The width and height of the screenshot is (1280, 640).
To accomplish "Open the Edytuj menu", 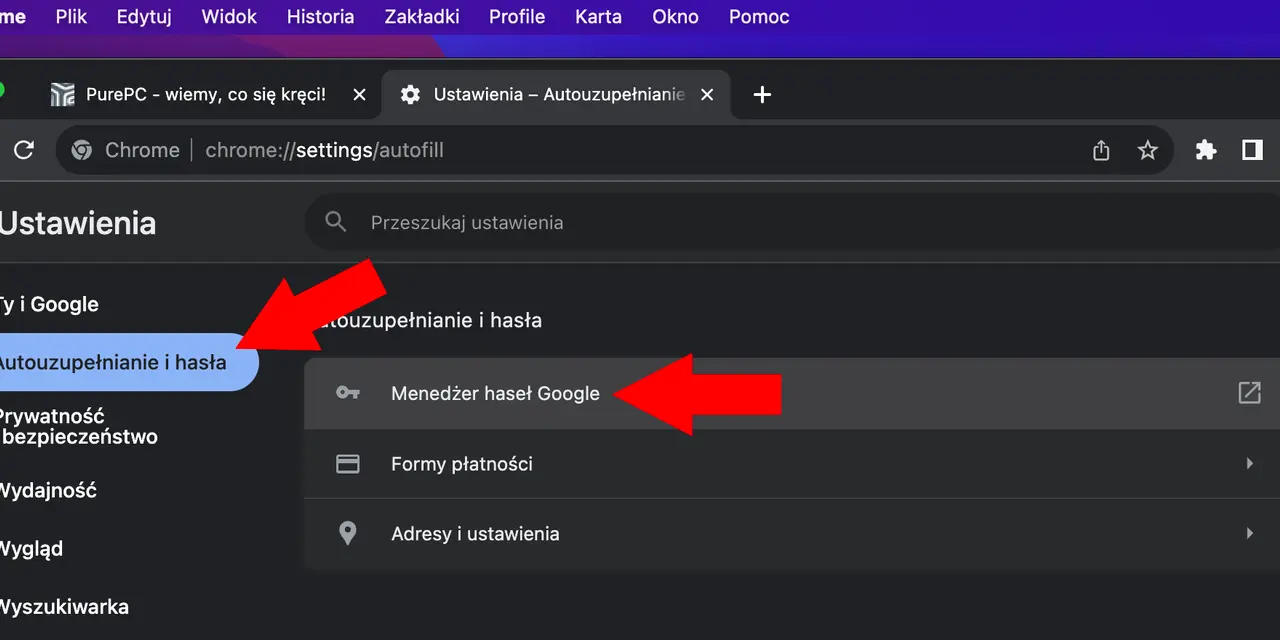I will point(144,17).
